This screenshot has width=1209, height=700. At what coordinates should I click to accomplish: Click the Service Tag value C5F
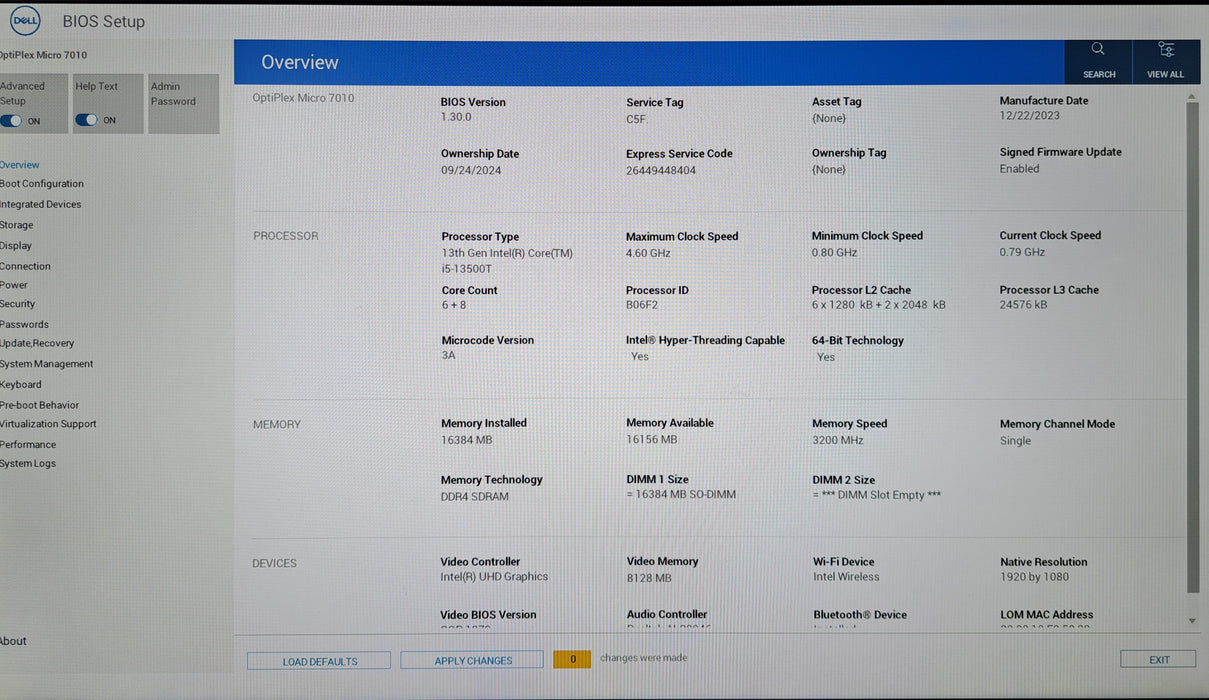click(x=636, y=119)
